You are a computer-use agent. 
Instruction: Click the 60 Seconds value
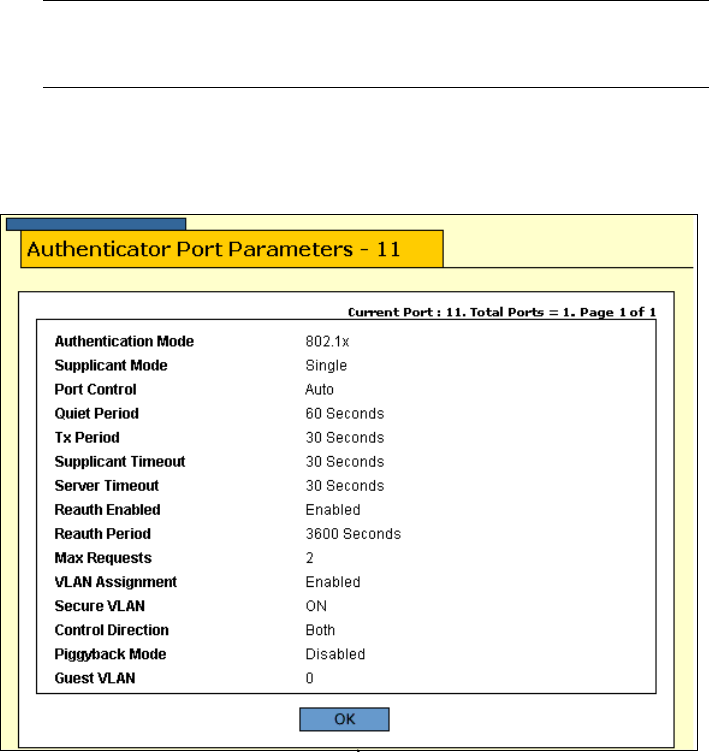point(345,413)
